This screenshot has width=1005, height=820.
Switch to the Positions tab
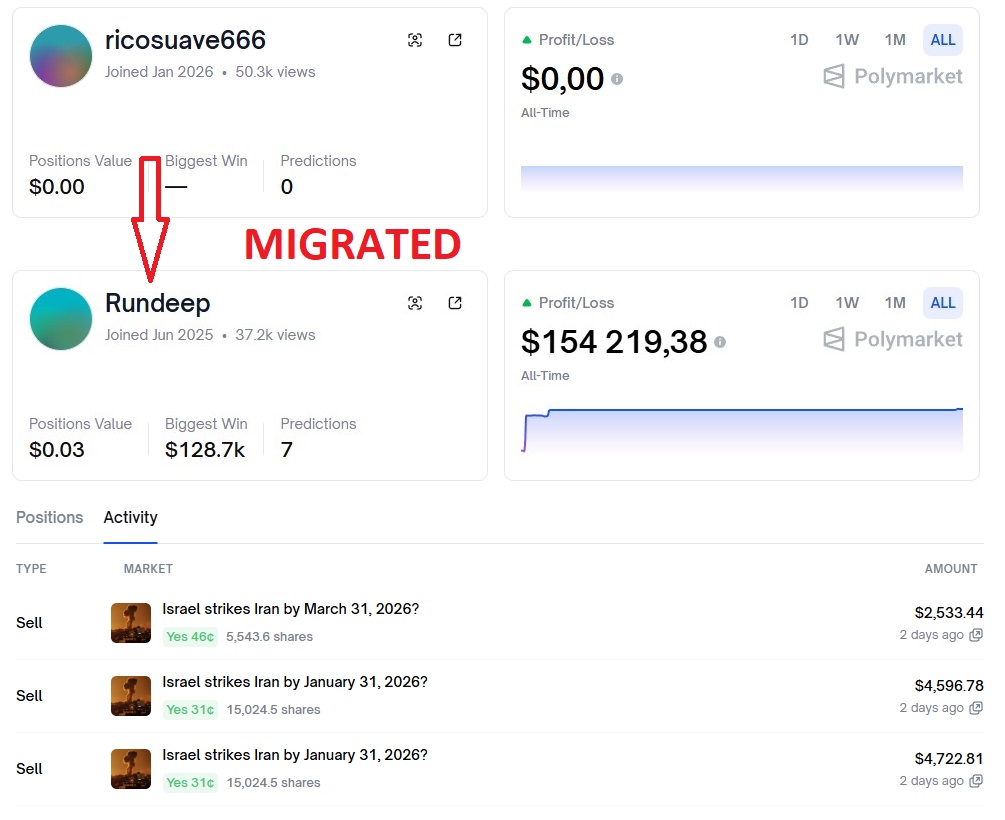point(49,517)
